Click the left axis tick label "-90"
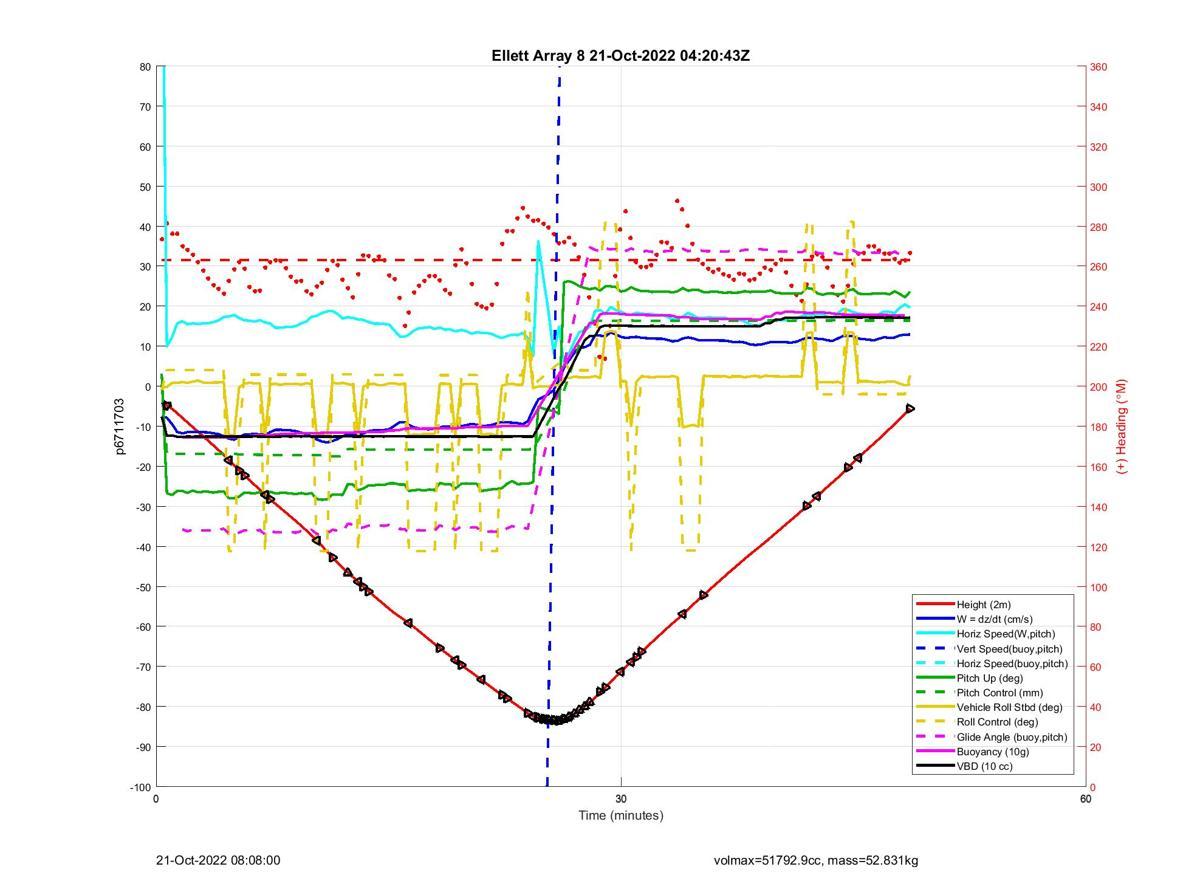1200x885 pixels. click(143, 747)
